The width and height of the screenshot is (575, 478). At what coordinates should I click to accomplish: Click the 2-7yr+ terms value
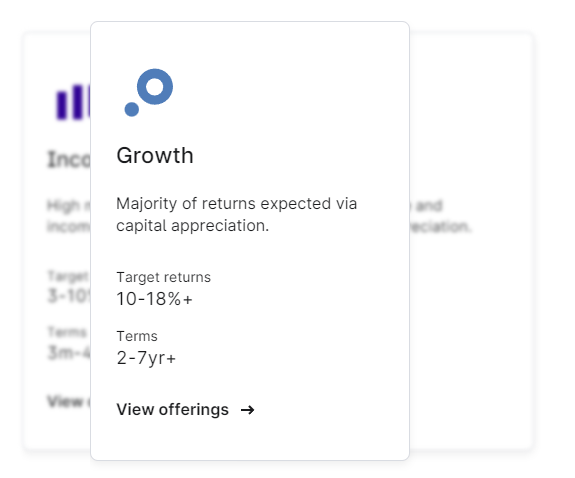146,358
